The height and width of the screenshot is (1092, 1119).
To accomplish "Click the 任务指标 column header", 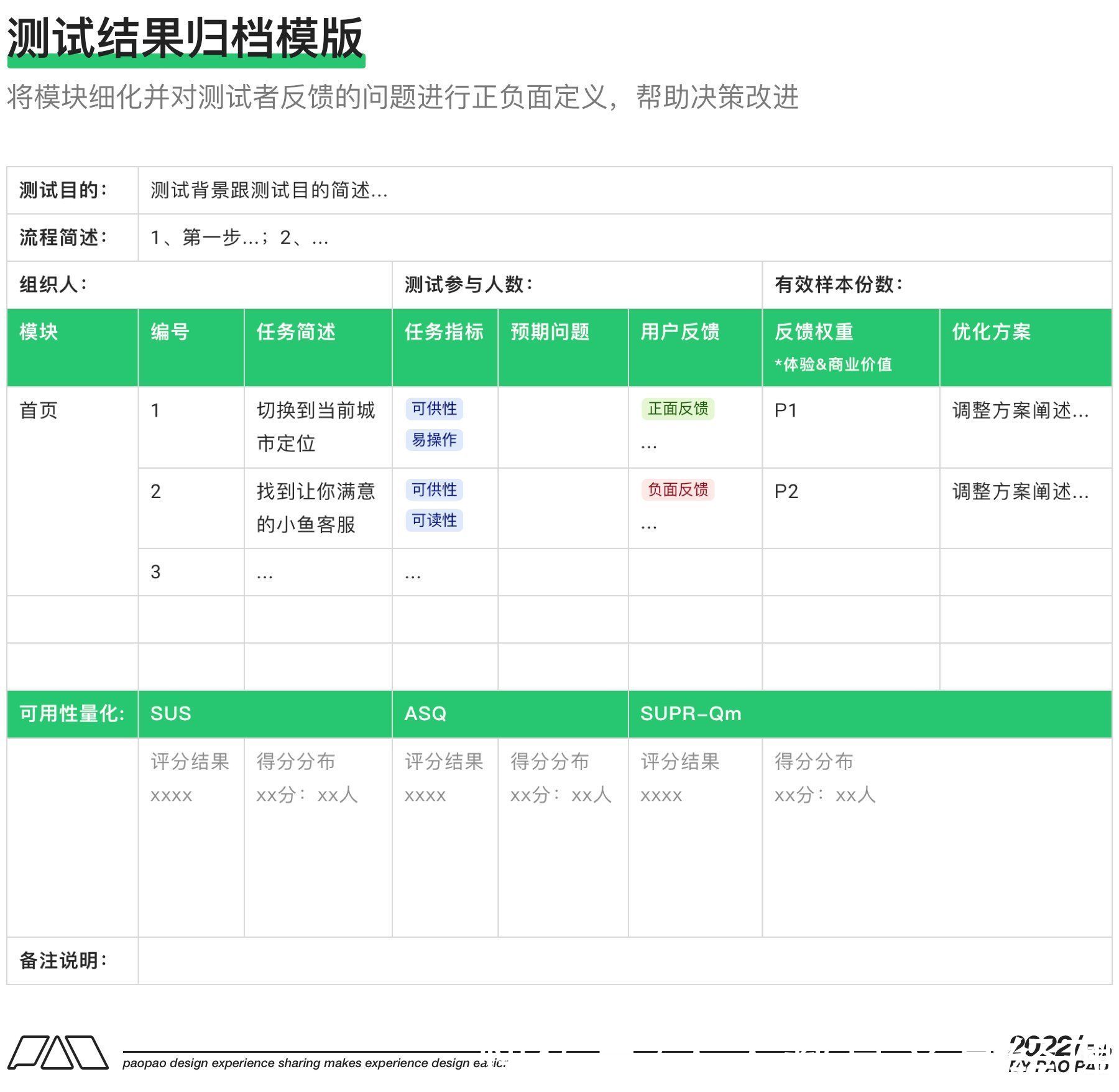I will tap(445, 347).
